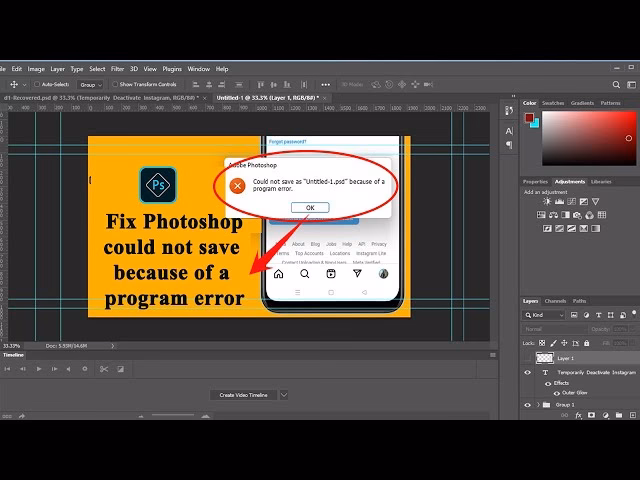
Task: Add a Channel Mixer adjustment
Action: click(x=589, y=215)
